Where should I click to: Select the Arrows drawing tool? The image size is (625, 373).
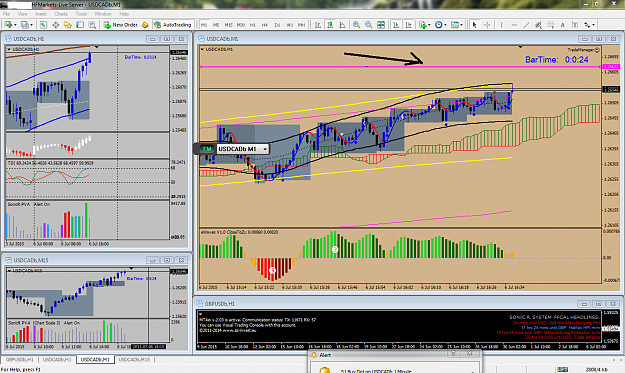(587, 25)
